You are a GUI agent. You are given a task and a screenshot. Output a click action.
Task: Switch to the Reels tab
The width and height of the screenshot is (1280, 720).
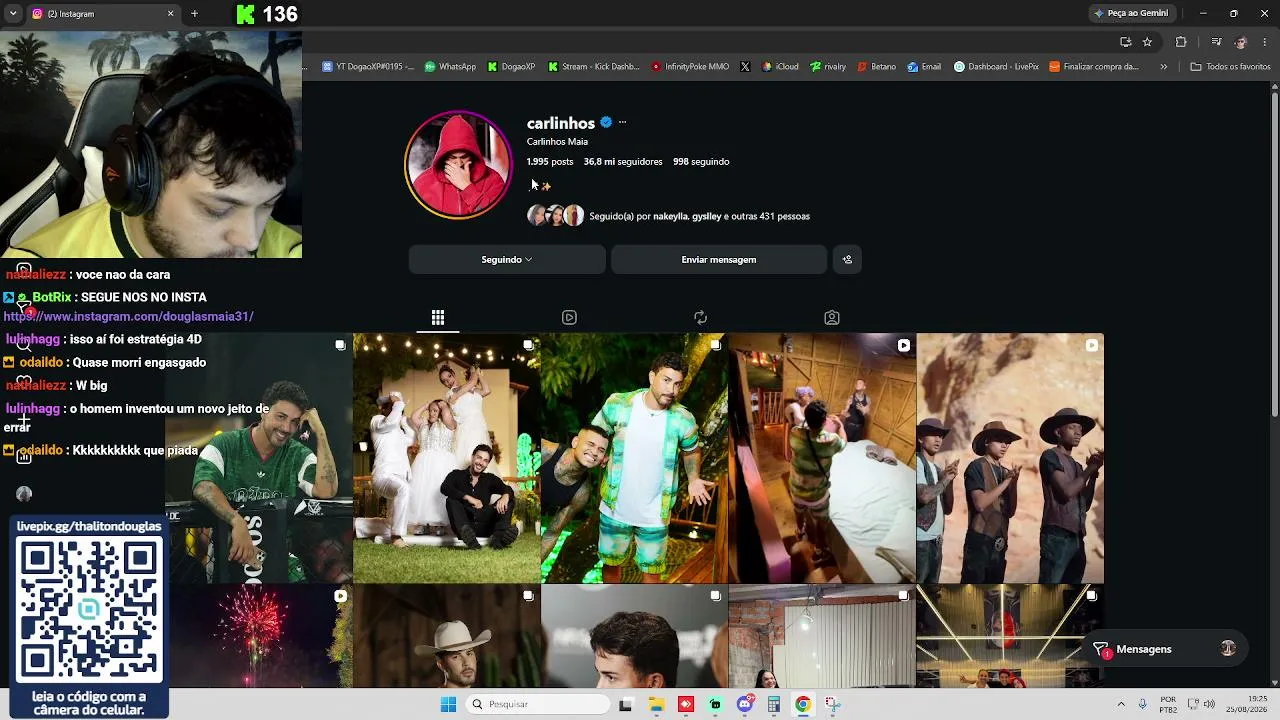pos(569,318)
